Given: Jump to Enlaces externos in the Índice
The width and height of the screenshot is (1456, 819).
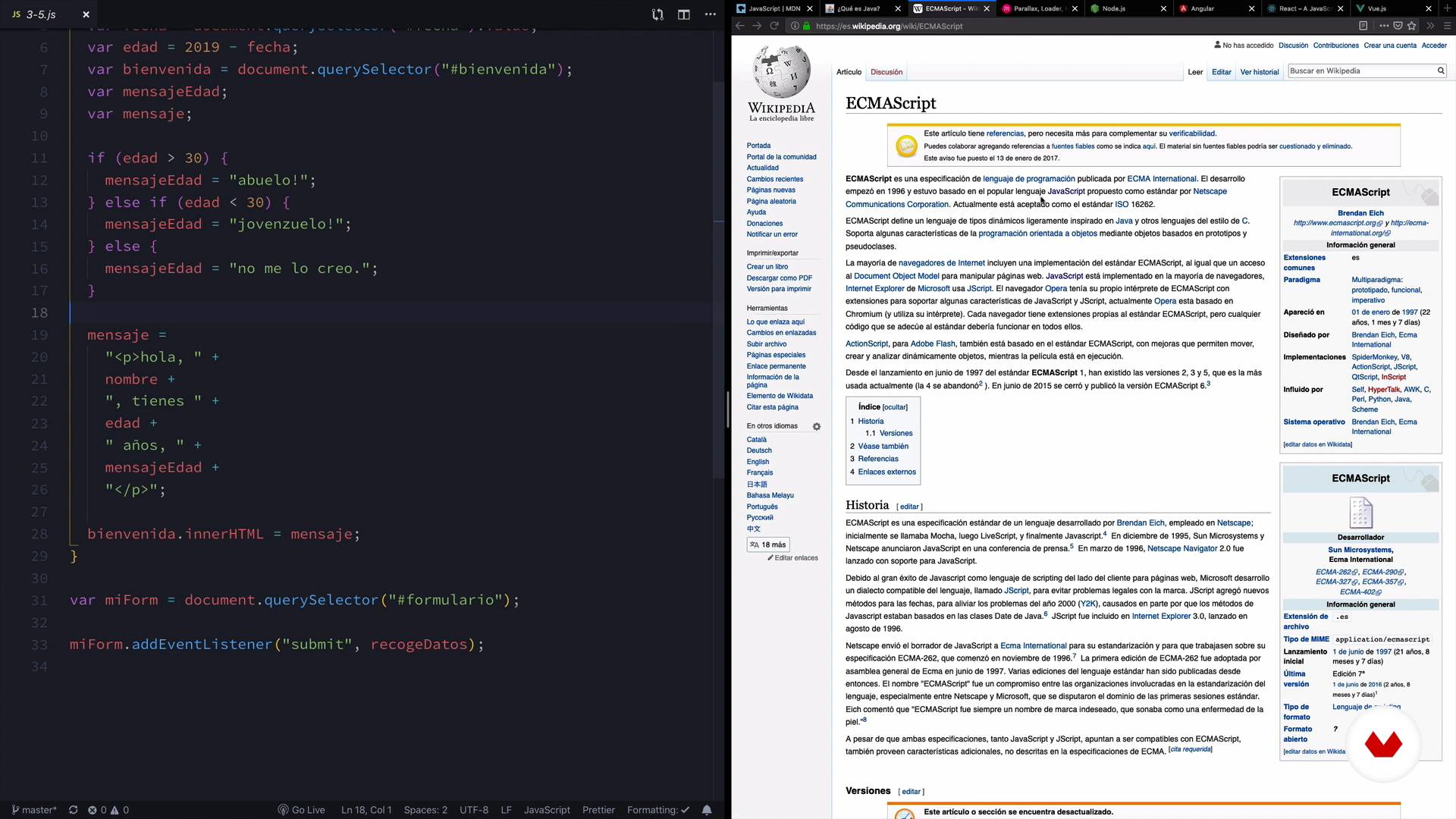Looking at the screenshot, I should click(886, 472).
